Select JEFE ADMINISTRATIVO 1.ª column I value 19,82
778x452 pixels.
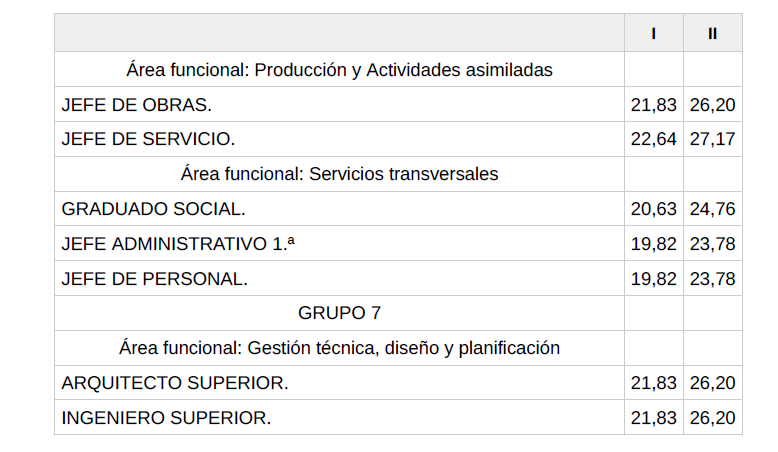coord(654,244)
